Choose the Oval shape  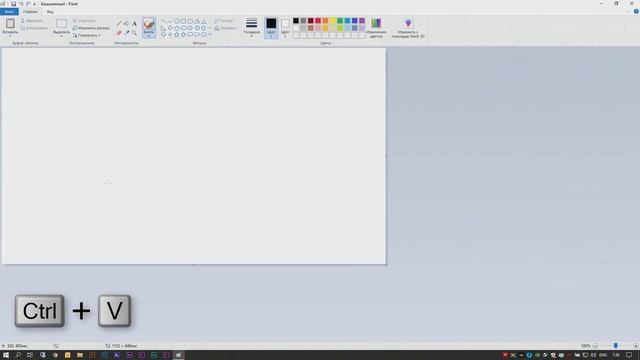[x=177, y=21]
